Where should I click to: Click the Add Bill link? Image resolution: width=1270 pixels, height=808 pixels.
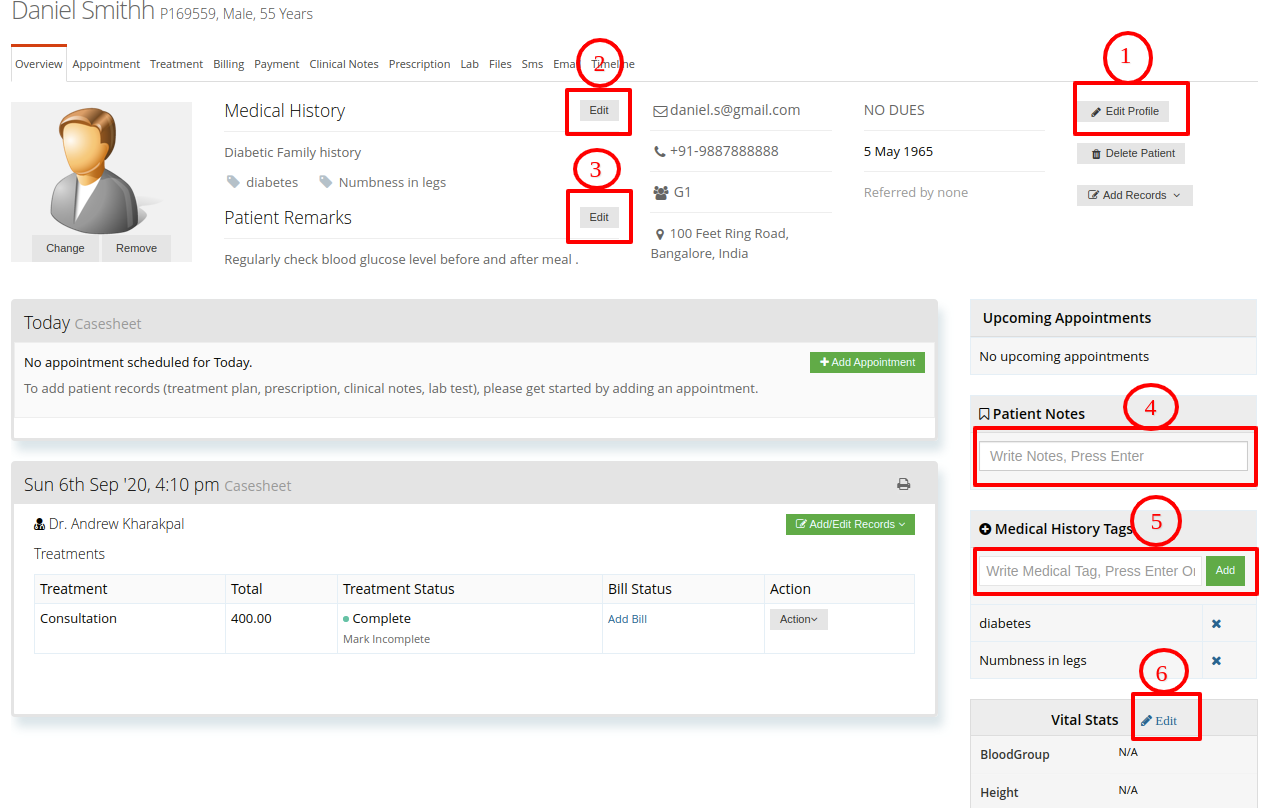coord(627,620)
